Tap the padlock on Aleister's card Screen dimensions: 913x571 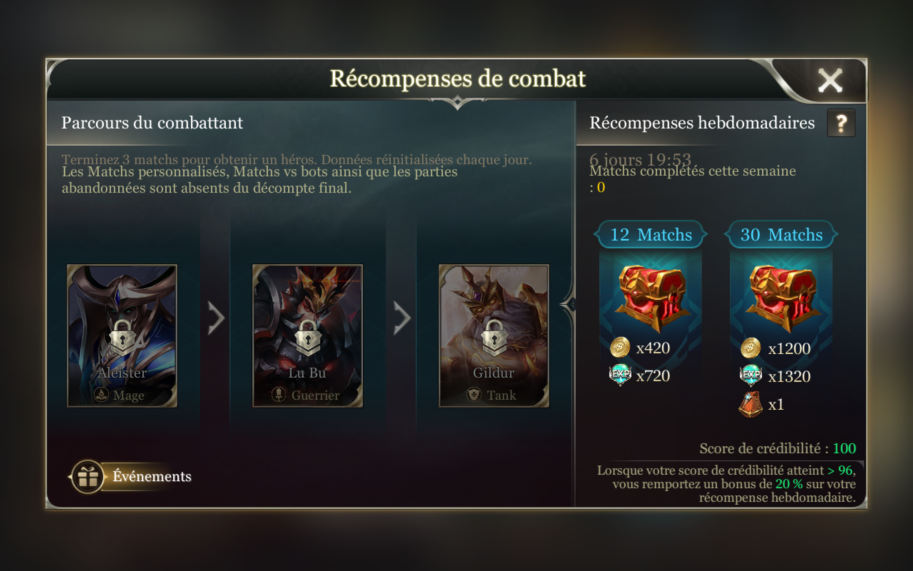[x=122, y=338]
